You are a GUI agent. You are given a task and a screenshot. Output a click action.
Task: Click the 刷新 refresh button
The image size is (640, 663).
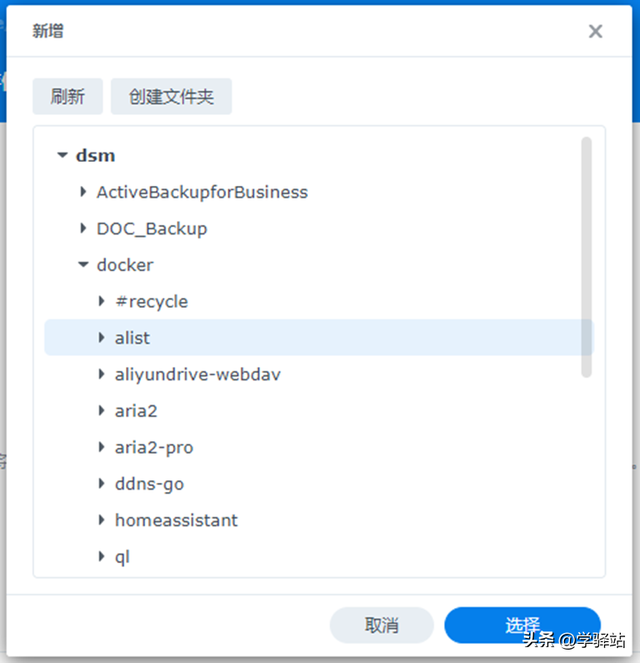pyautogui.click(x=68, y=96)
